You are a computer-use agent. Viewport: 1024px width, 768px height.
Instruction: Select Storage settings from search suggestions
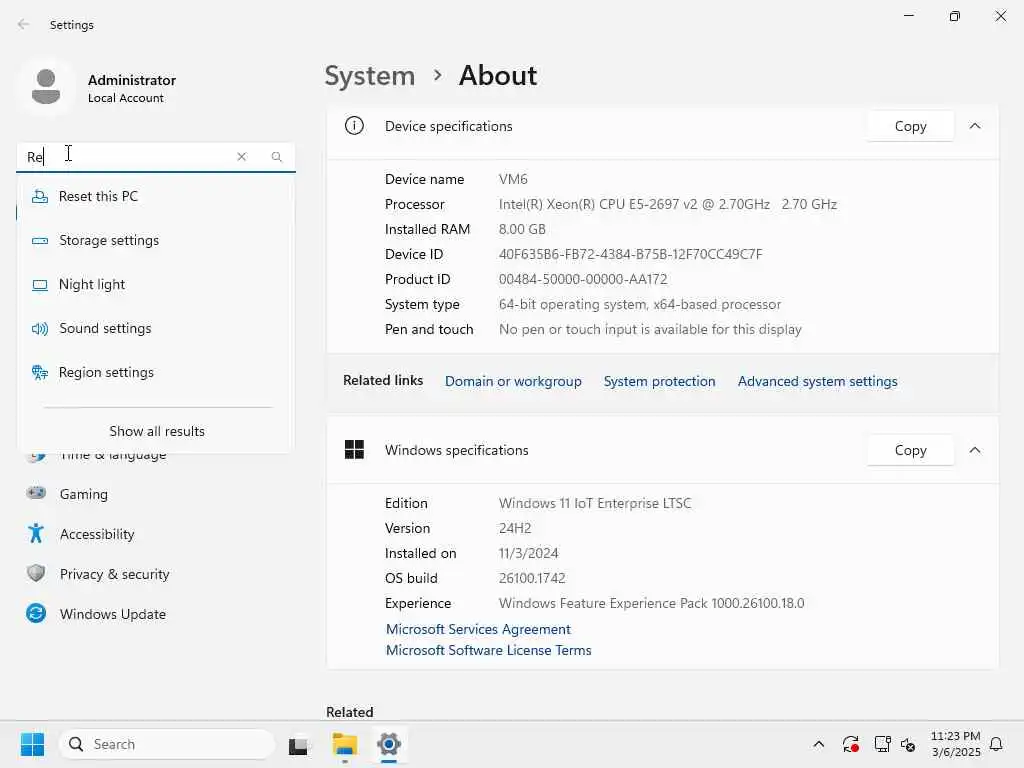155,240
